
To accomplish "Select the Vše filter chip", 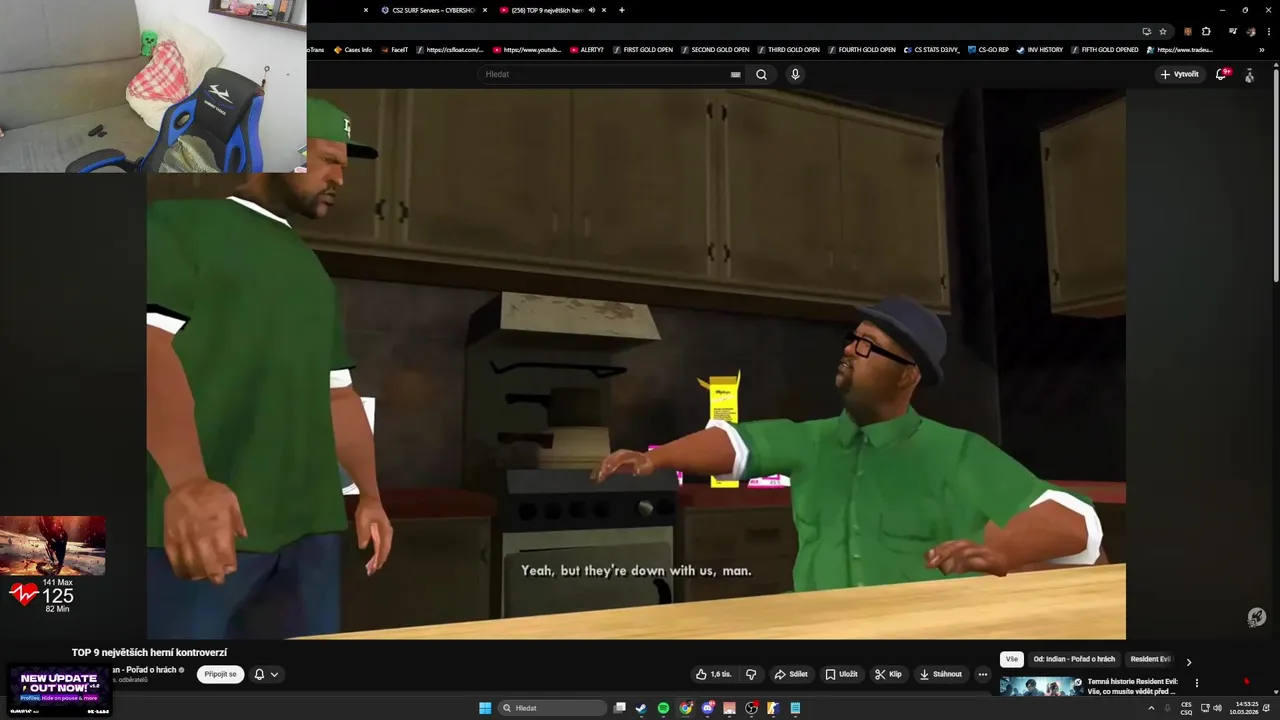I will click(1012, 659).
